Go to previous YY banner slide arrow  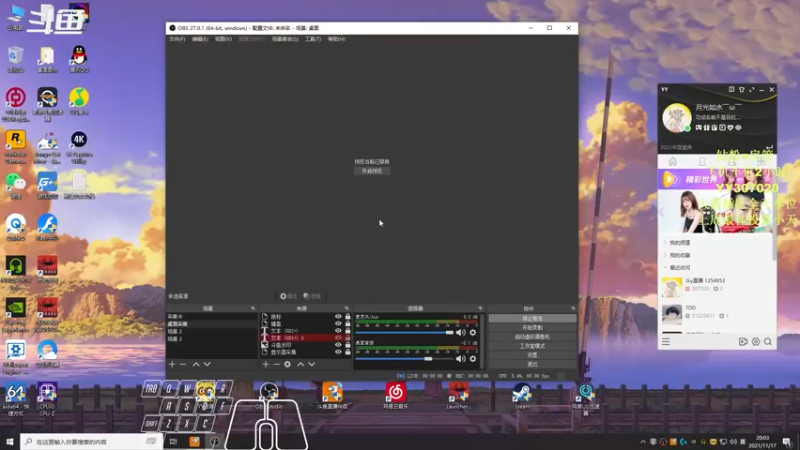pyautogui.click(x=662, y=212)
